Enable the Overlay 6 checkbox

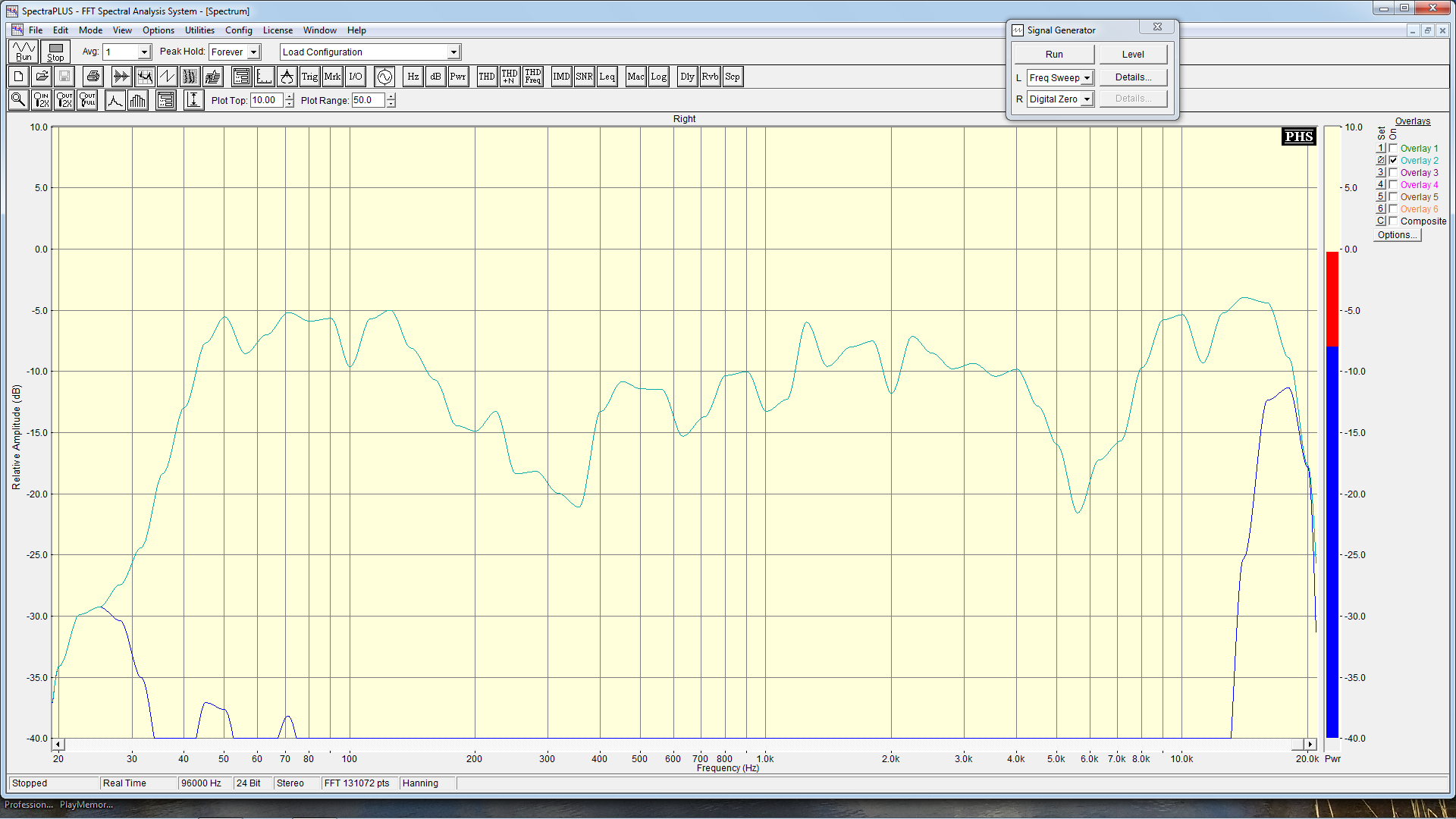(1393, 209)
